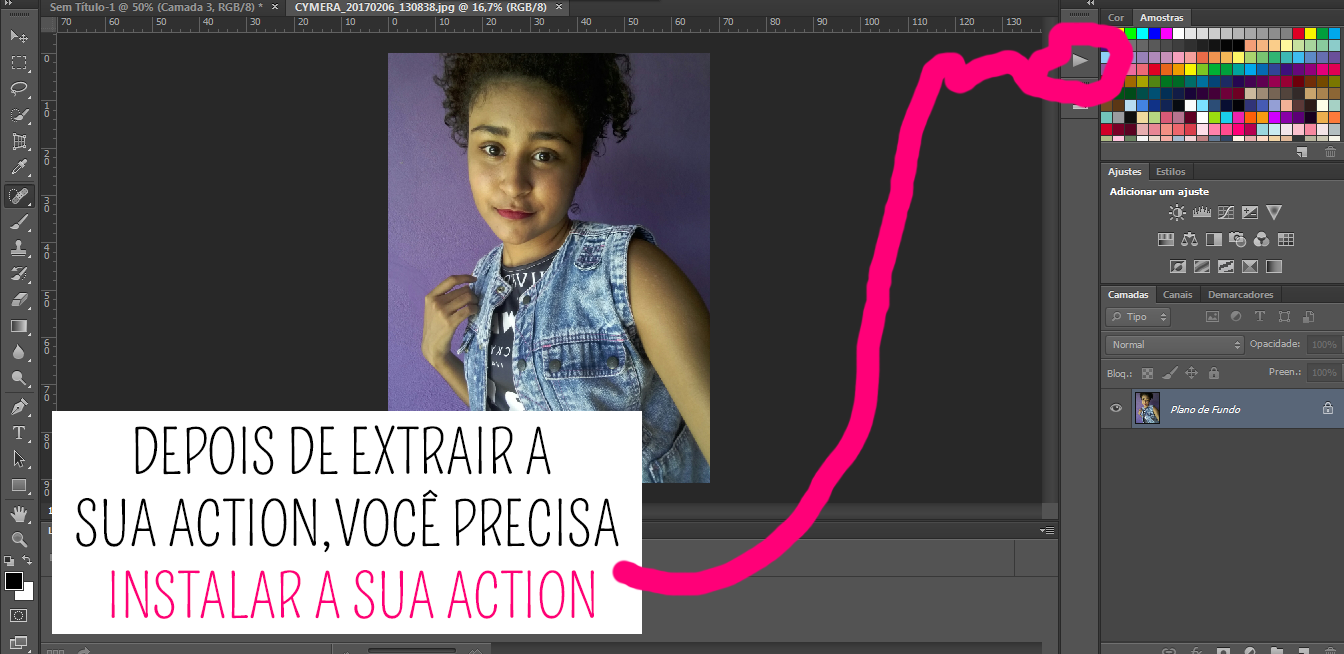Screen dimensions: 1344x654
Task: Pick the white swatch in the top row
Action: (x=1178, y=32)
